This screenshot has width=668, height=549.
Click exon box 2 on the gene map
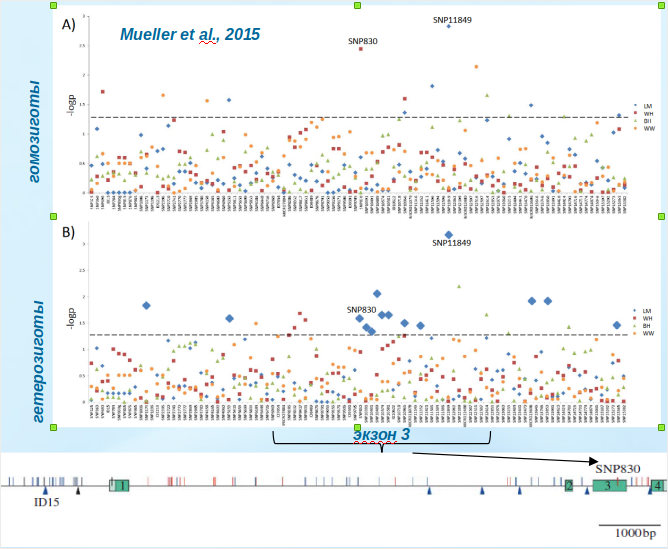click(569, 486)
